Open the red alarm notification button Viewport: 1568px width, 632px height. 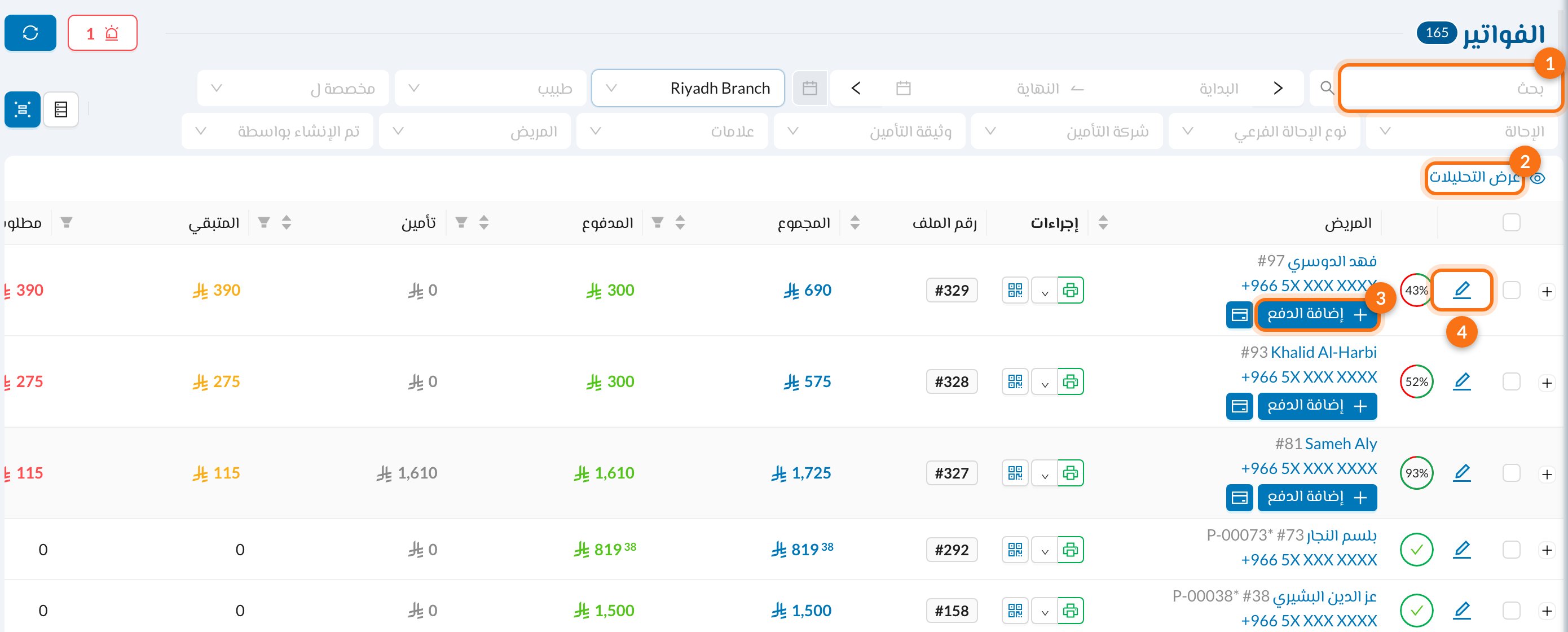102,33
